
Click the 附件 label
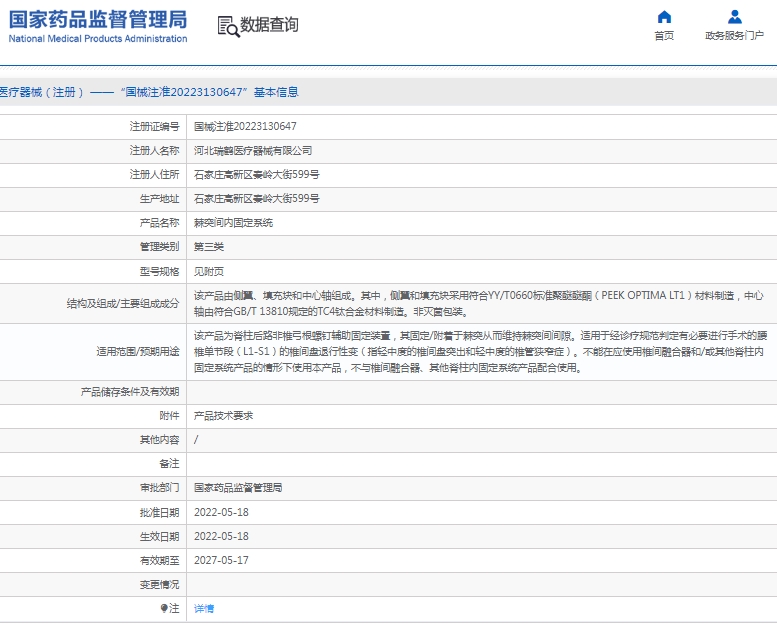(x=169, y=416)
